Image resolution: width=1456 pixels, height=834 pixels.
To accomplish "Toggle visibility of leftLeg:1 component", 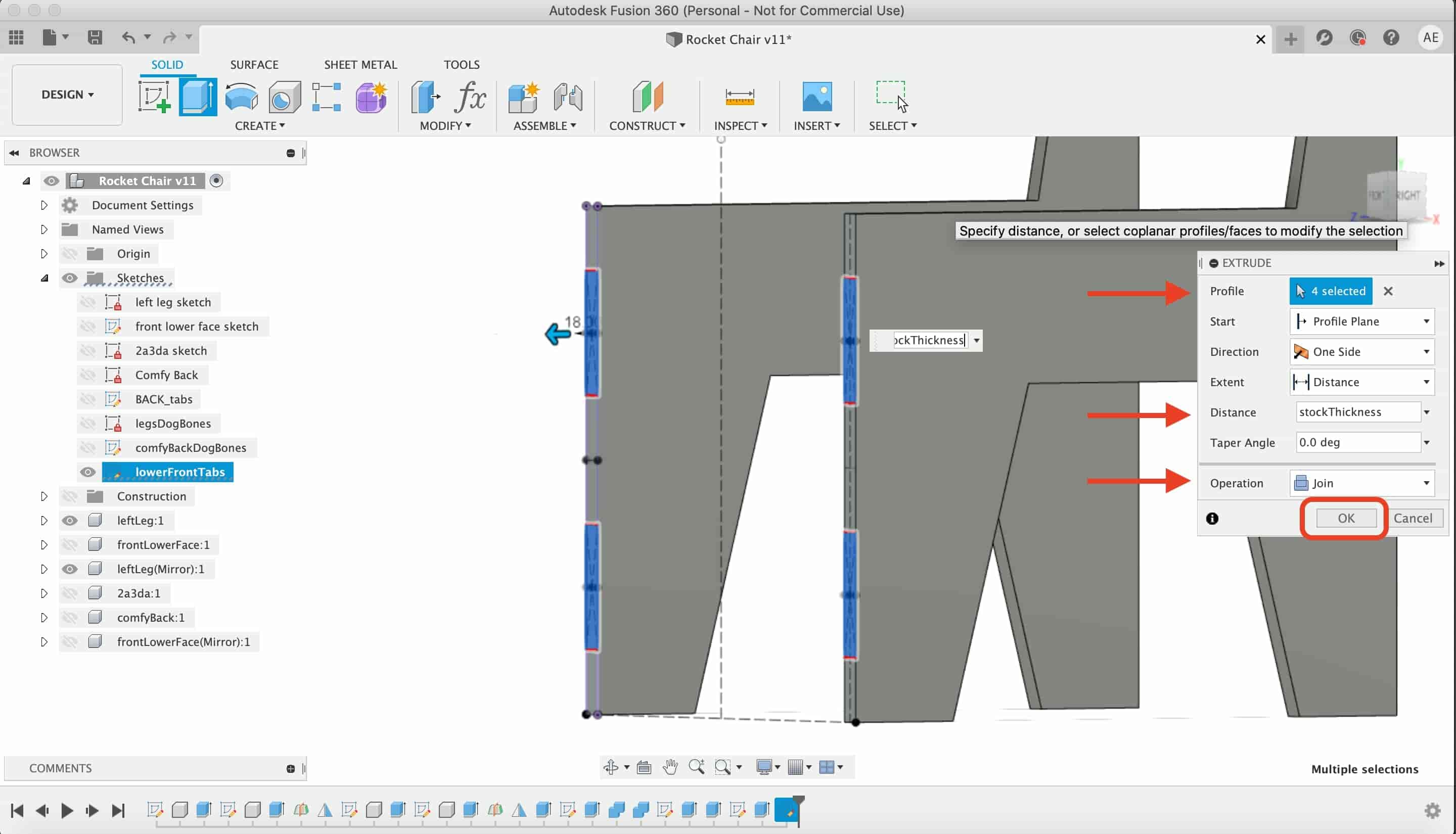I will pyautogui.click(x=69, y=520).
